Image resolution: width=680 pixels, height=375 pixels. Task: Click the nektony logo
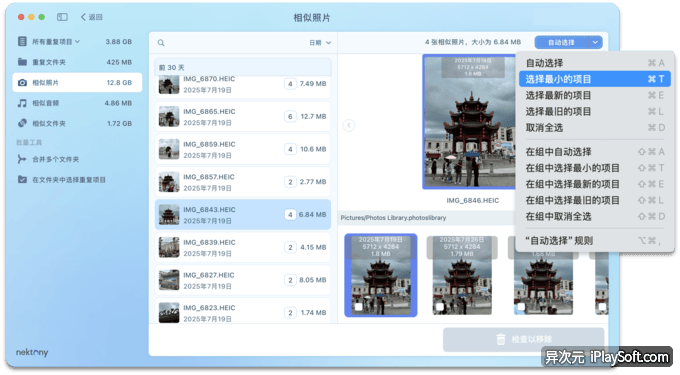tap(32, 352)
